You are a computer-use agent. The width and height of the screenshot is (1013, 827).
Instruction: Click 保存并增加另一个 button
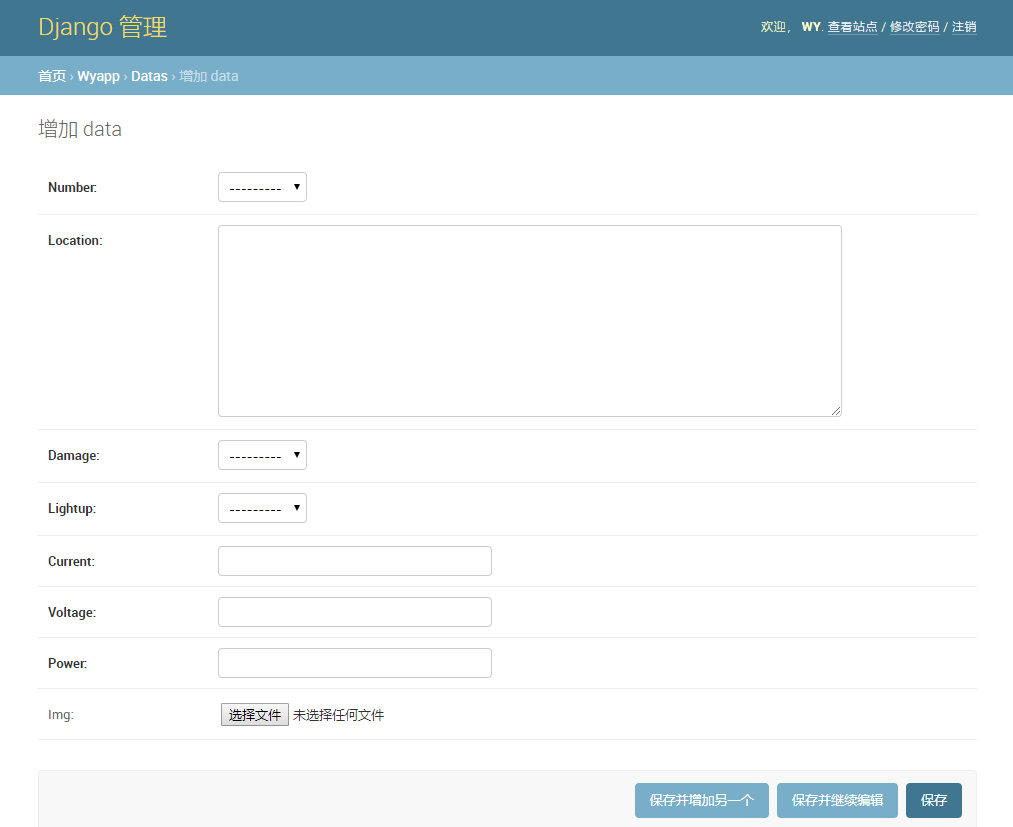(701, 800)
